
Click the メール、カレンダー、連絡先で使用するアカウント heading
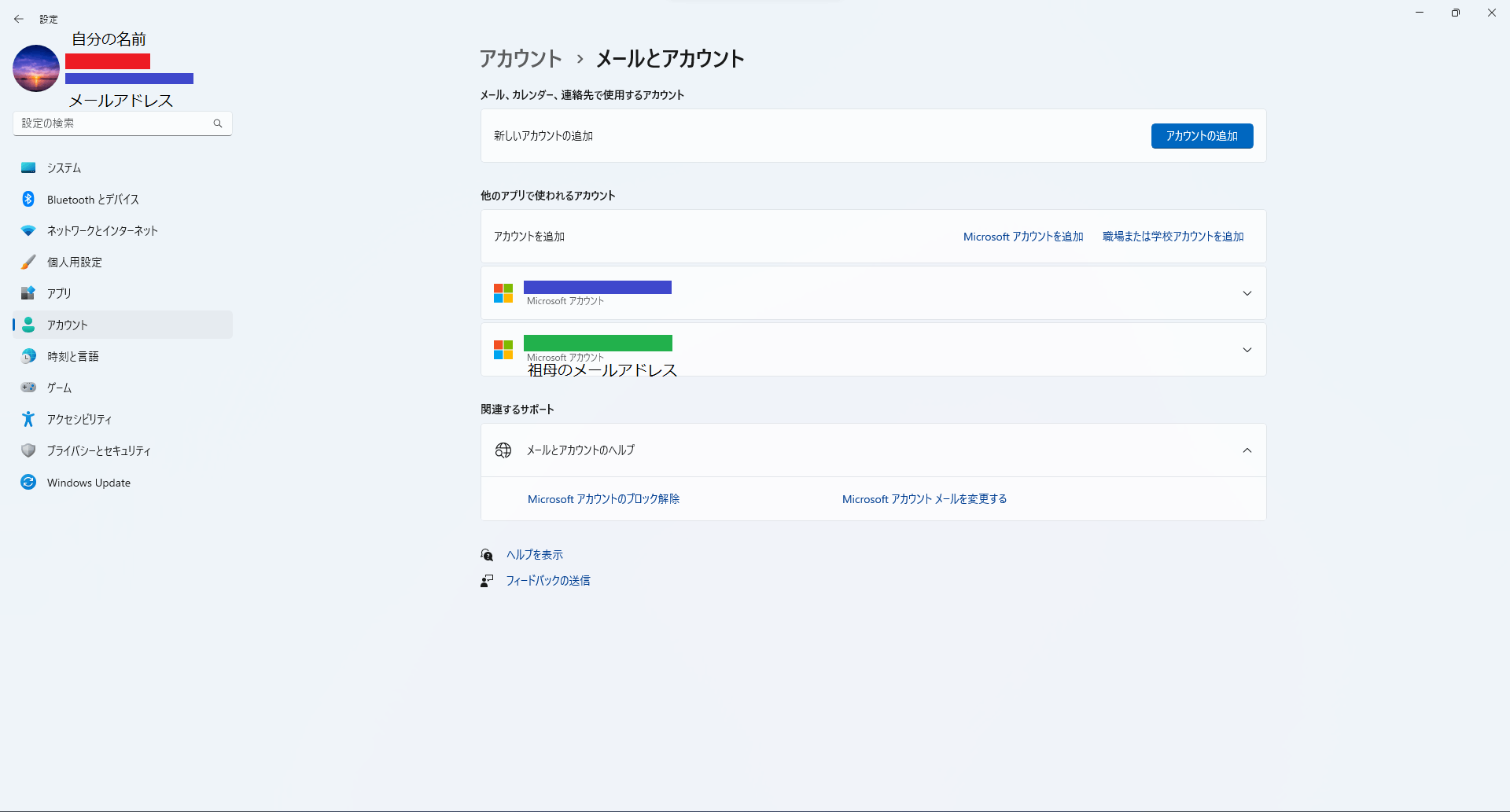582,95
